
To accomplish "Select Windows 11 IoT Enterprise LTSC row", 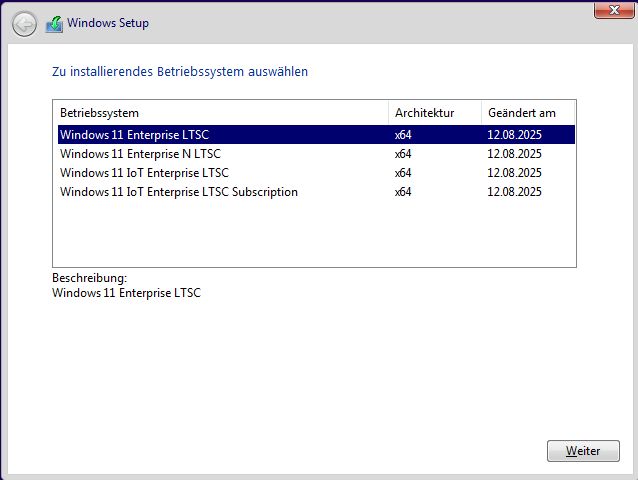I will tap(316, 173).
